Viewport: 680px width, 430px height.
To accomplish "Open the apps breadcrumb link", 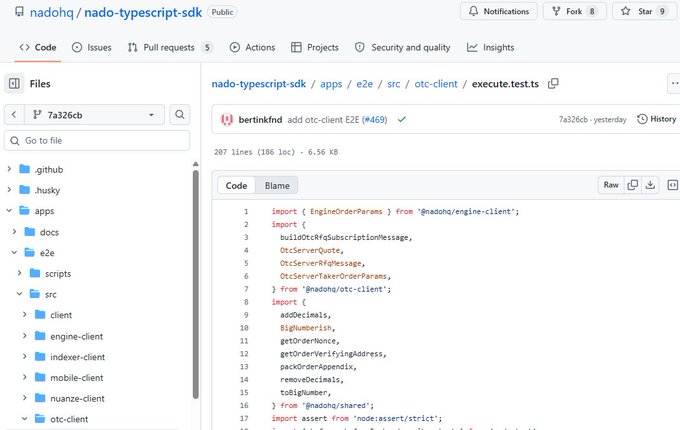I will pyautogui.click(x=331, y=84).
